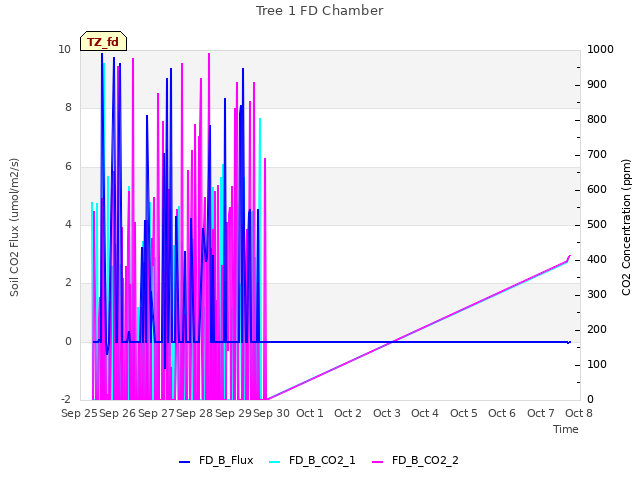640x480 pixels.
Task: Click the Oct 5 x-axis tick label
Action: coord(464,413)
